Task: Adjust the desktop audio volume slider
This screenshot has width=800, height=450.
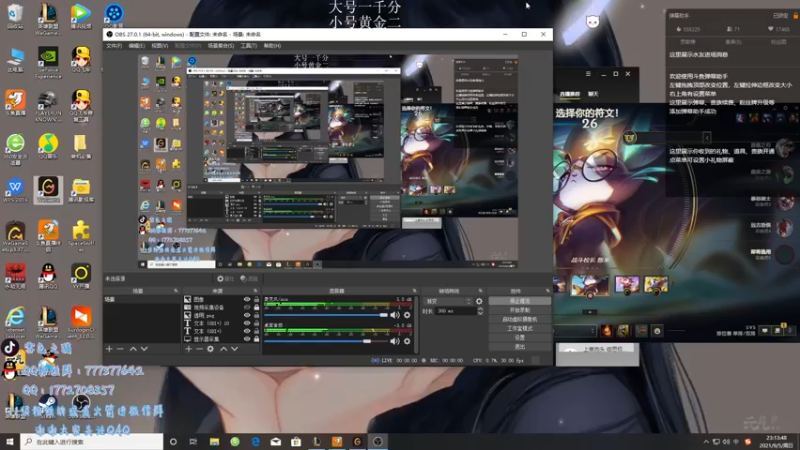Action: coord(326,341)
